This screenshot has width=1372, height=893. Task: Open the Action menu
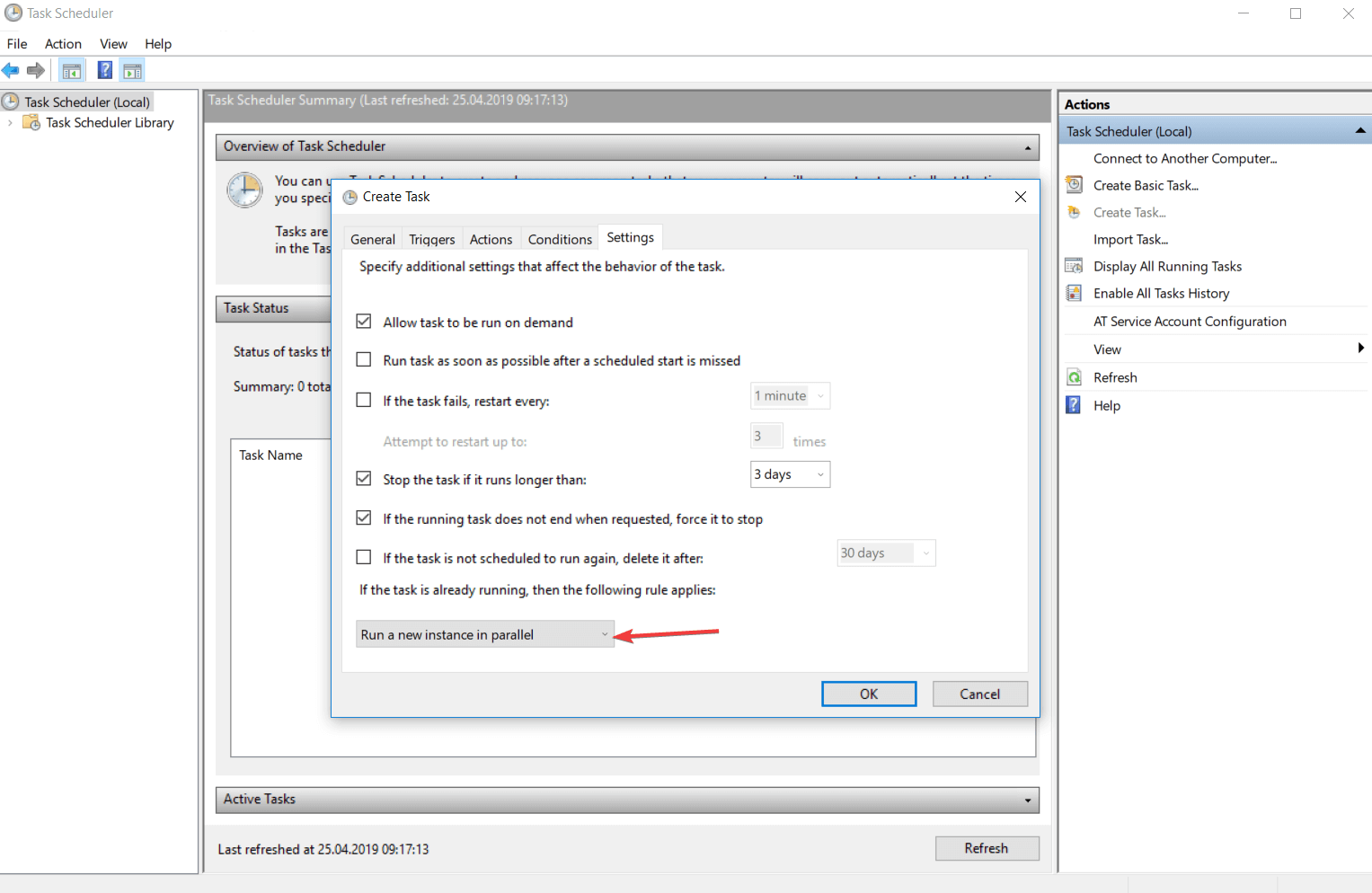point(63,44)
